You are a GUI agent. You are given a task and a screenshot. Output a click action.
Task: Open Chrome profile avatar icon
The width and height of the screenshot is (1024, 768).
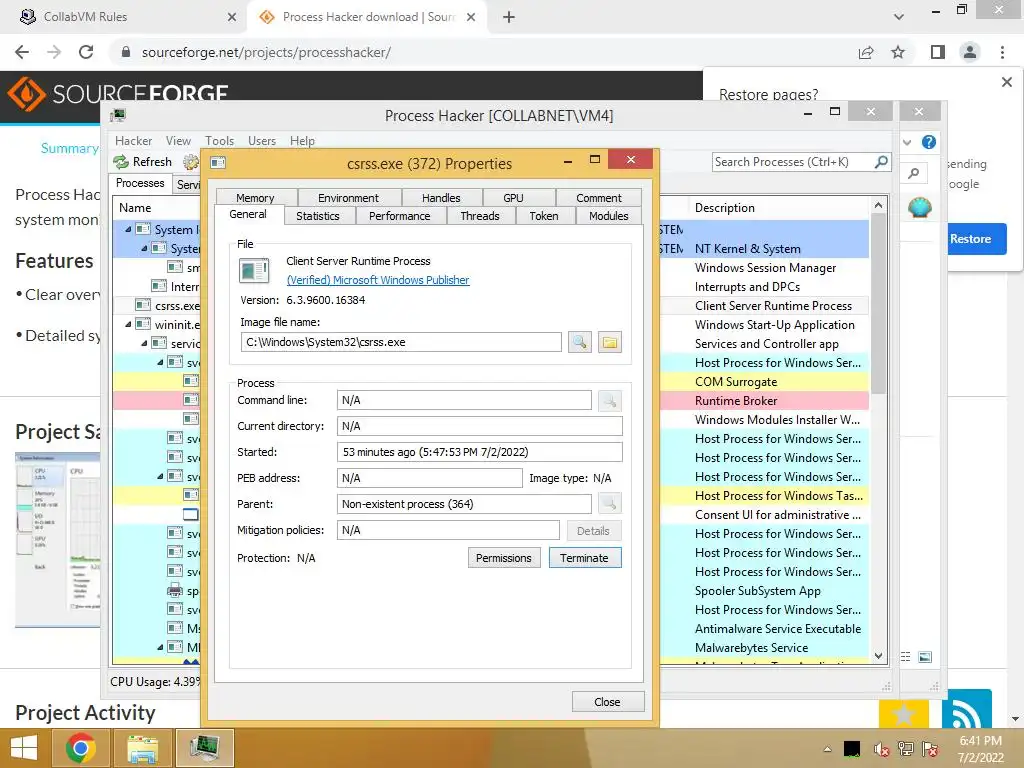coord(970,52)
